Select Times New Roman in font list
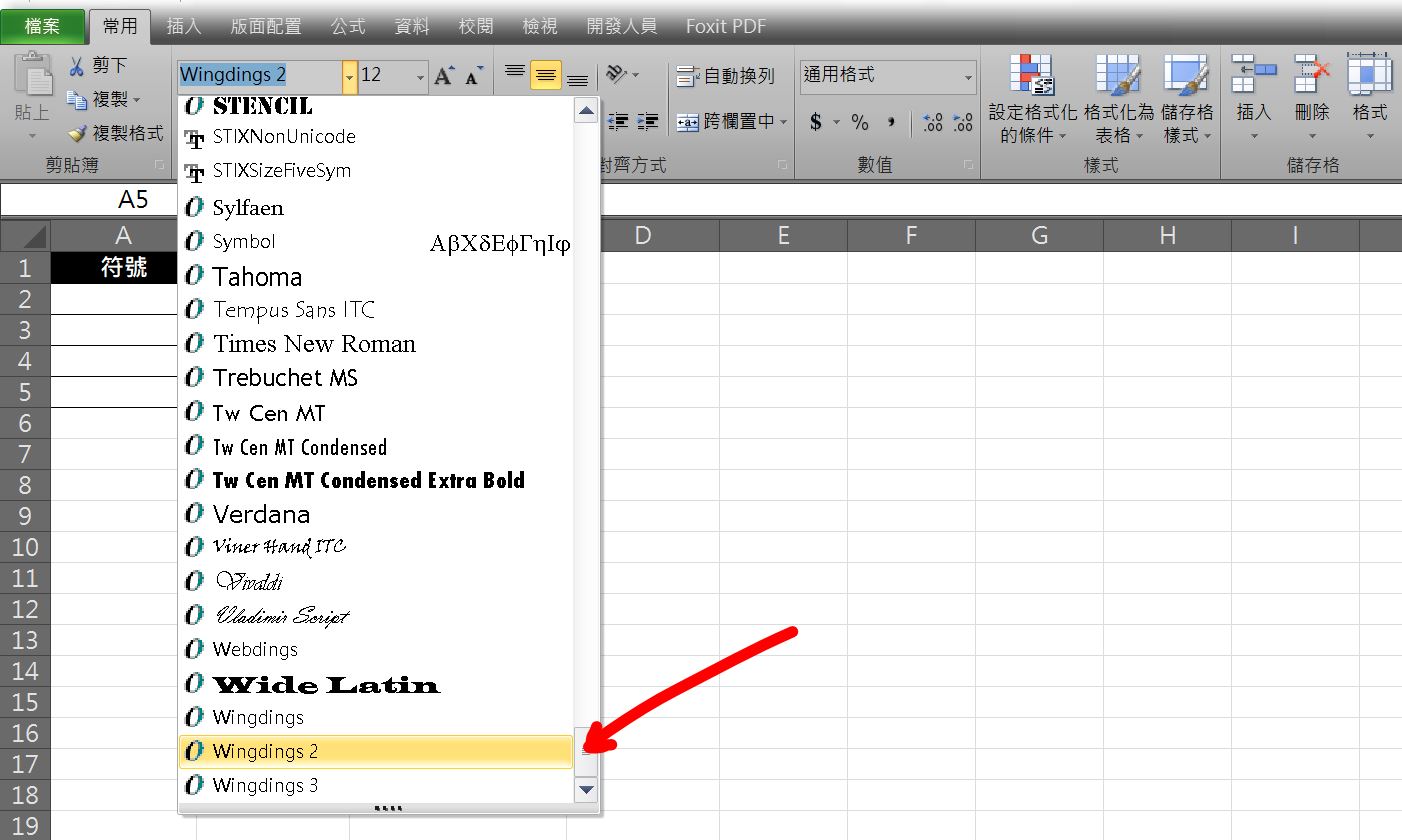 click(376, 344)
